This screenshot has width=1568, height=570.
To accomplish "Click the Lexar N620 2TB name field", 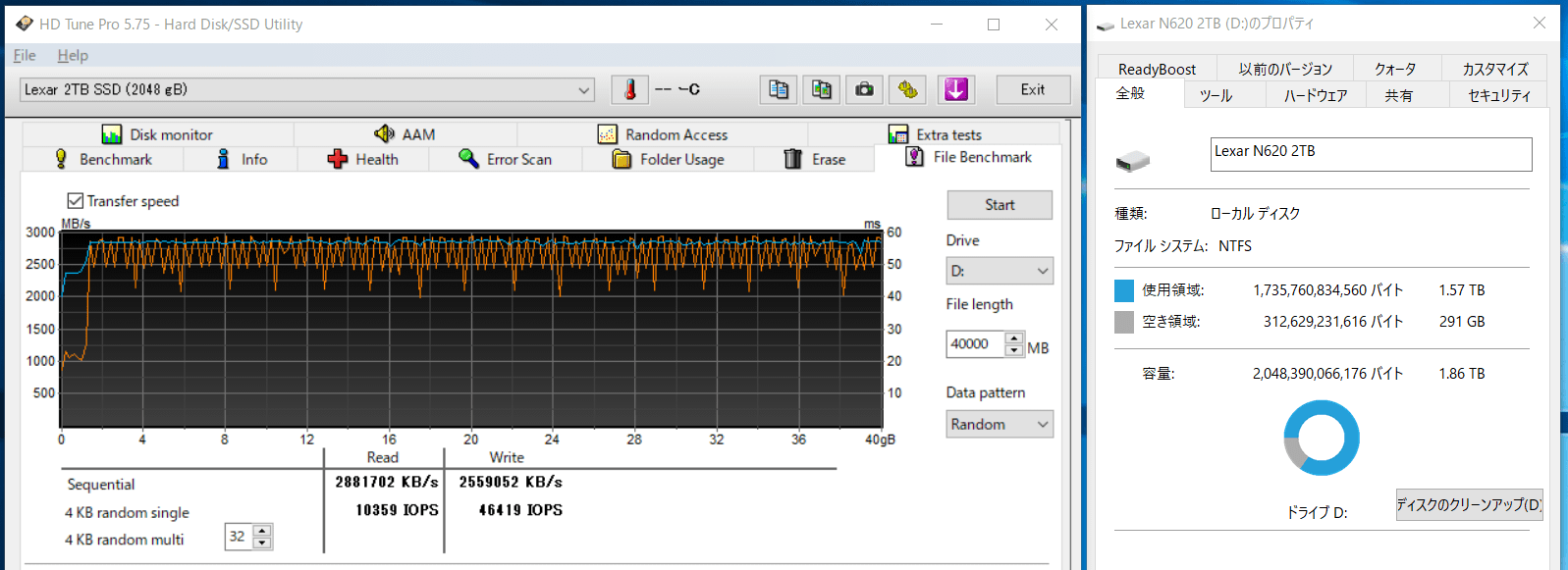I will point(1371,154).
